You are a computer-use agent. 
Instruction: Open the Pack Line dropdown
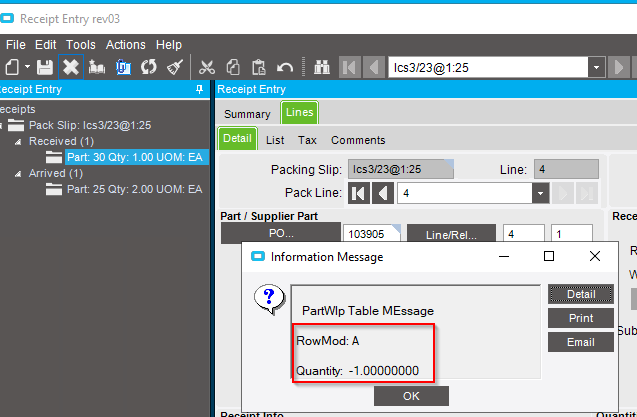tap(540, 193)
